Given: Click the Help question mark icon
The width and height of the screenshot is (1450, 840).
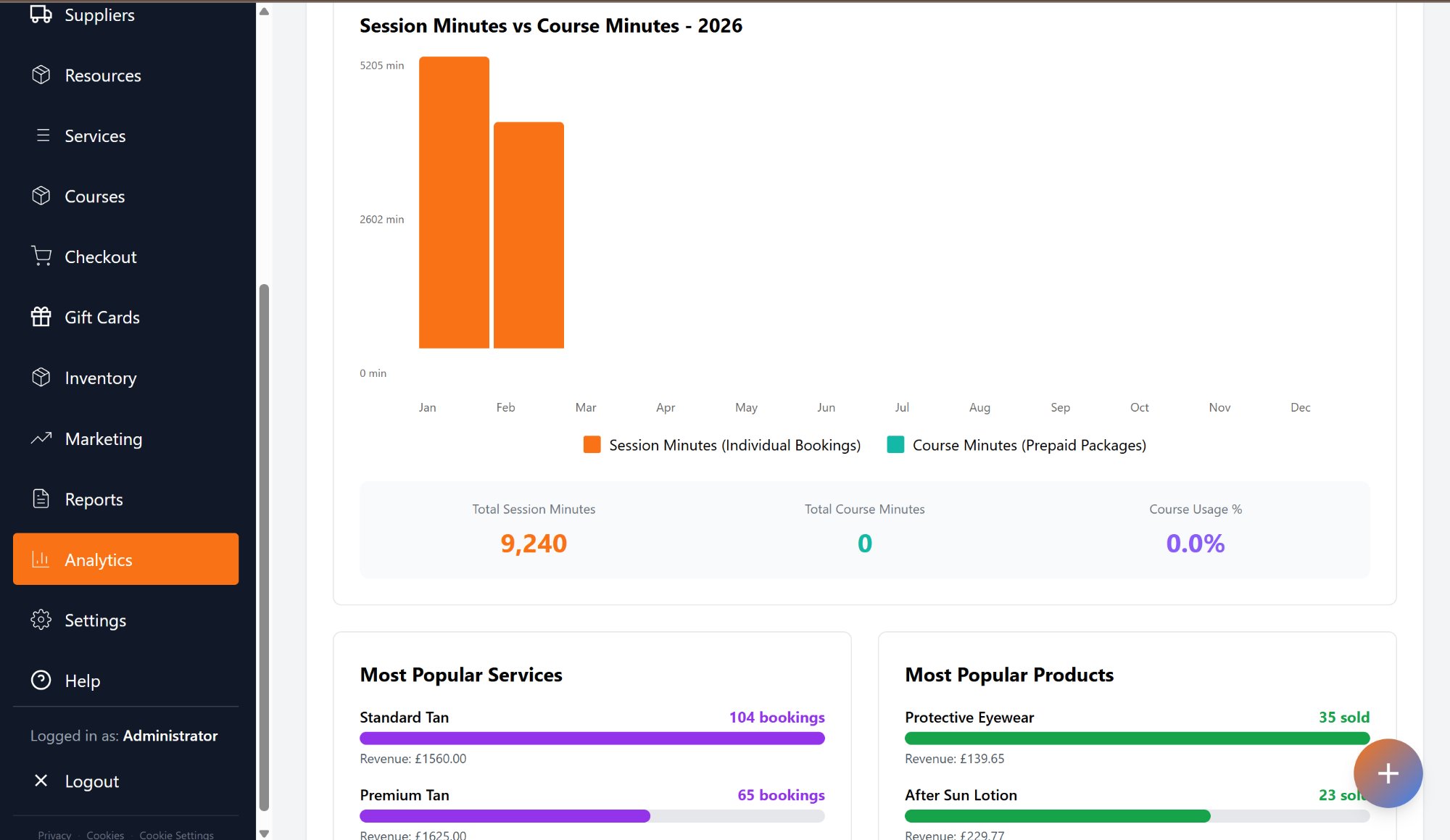Looking at the screenshot, I should click(41, 680).
